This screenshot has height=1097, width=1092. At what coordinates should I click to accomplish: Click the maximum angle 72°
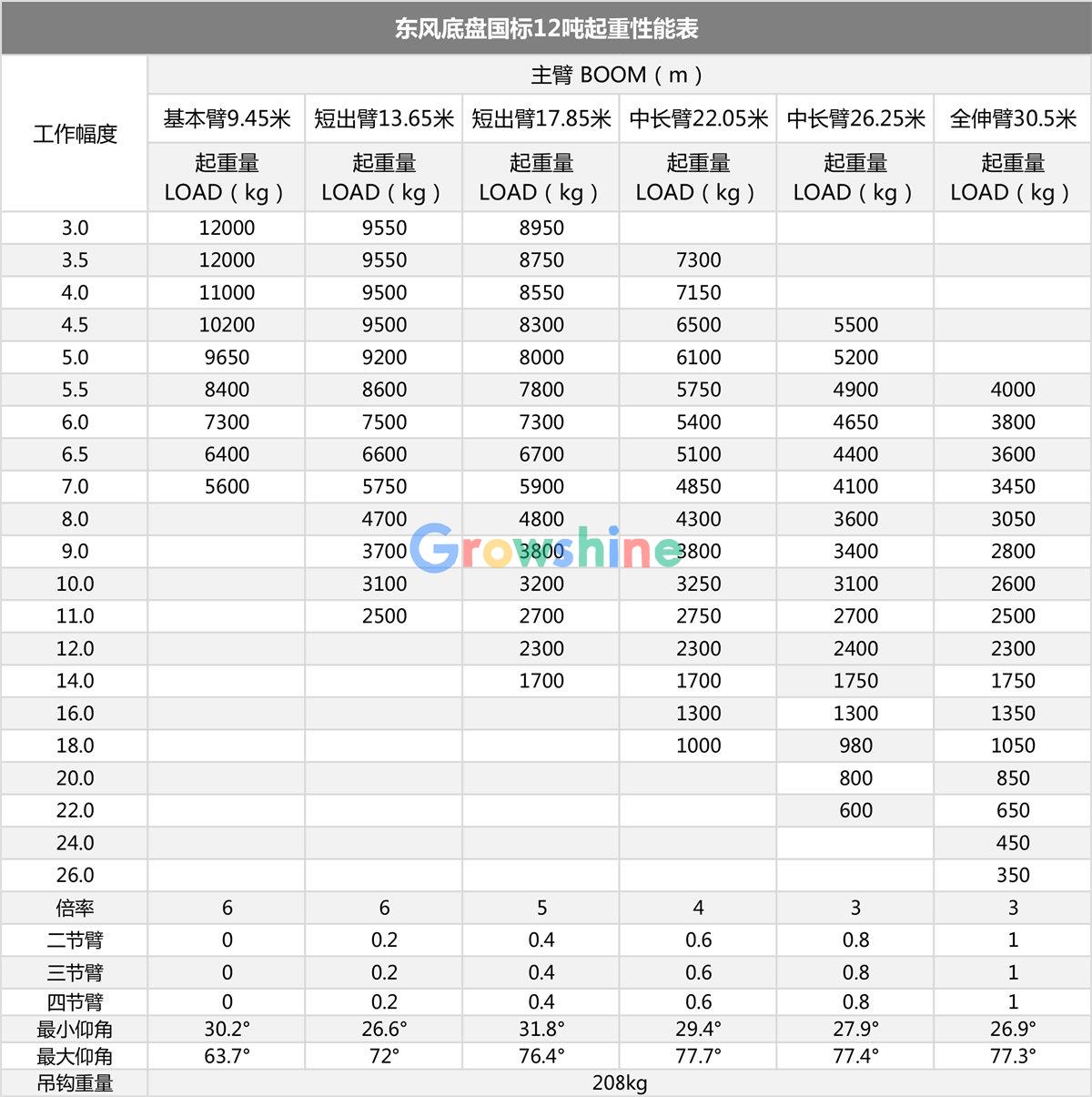click(384, 1056)
